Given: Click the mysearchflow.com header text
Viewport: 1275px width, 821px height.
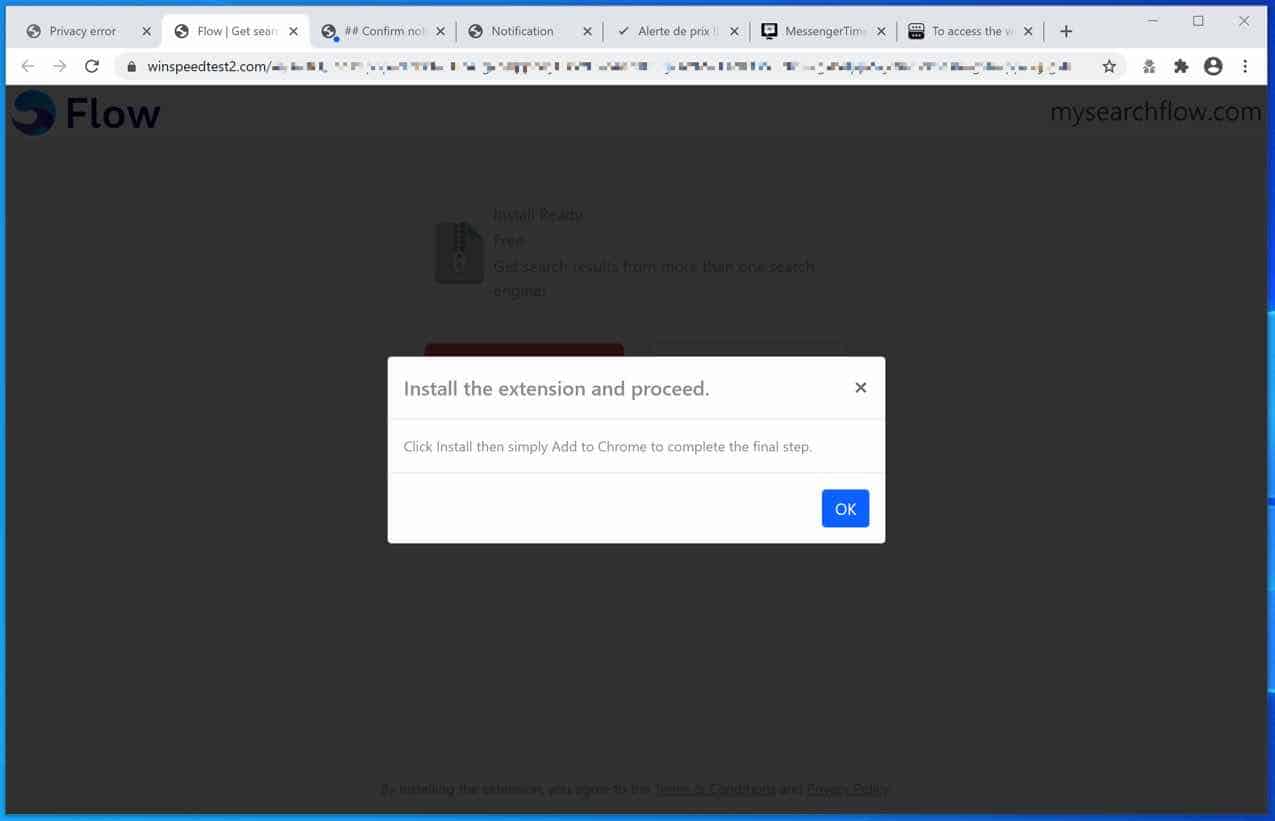Looking at the screenshot, I should pyautogui.click(x=1155, y=112).
